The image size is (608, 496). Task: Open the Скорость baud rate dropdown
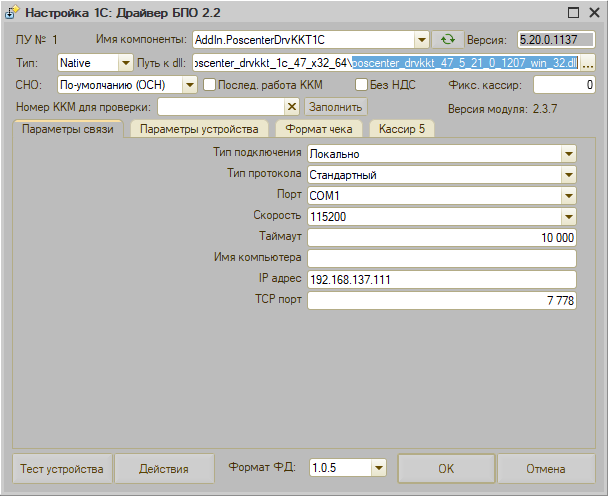(569, 216)
